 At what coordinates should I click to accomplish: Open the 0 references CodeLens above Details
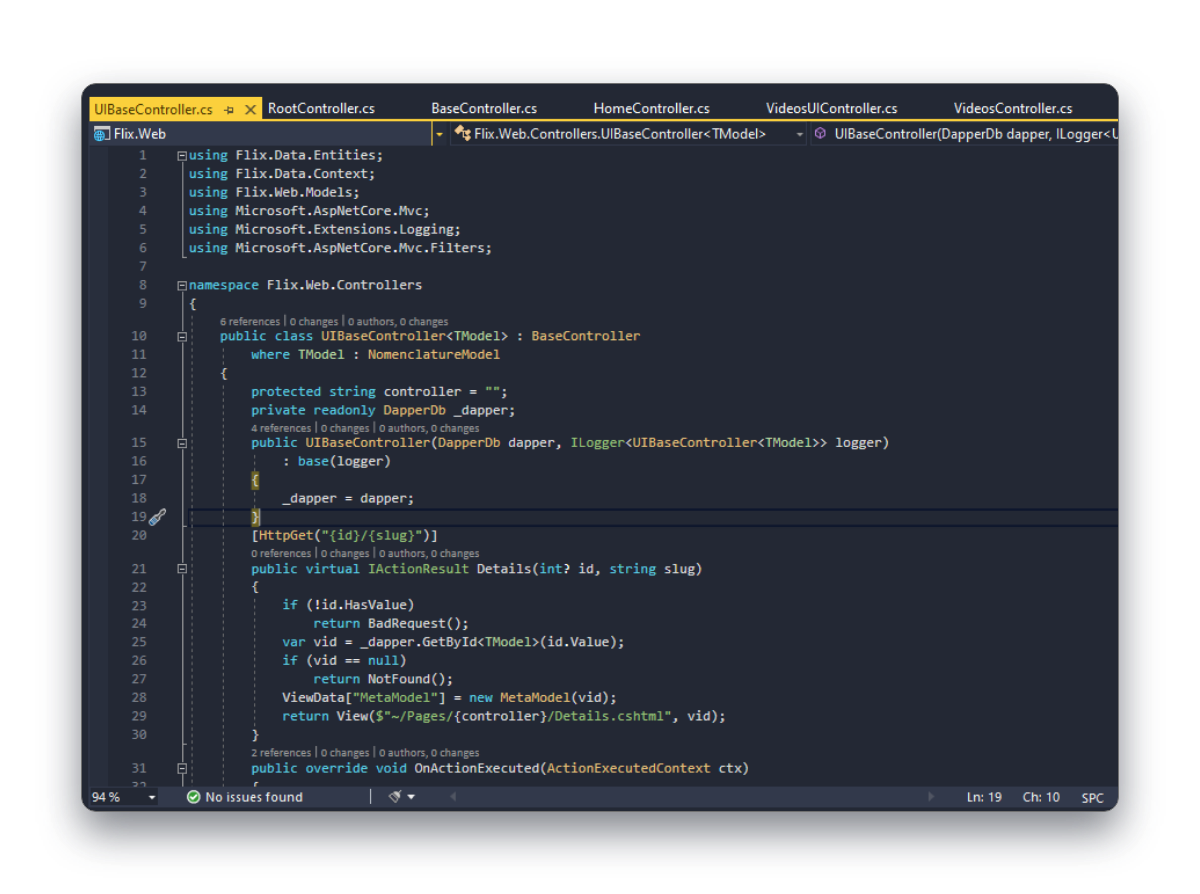[281, 553]
